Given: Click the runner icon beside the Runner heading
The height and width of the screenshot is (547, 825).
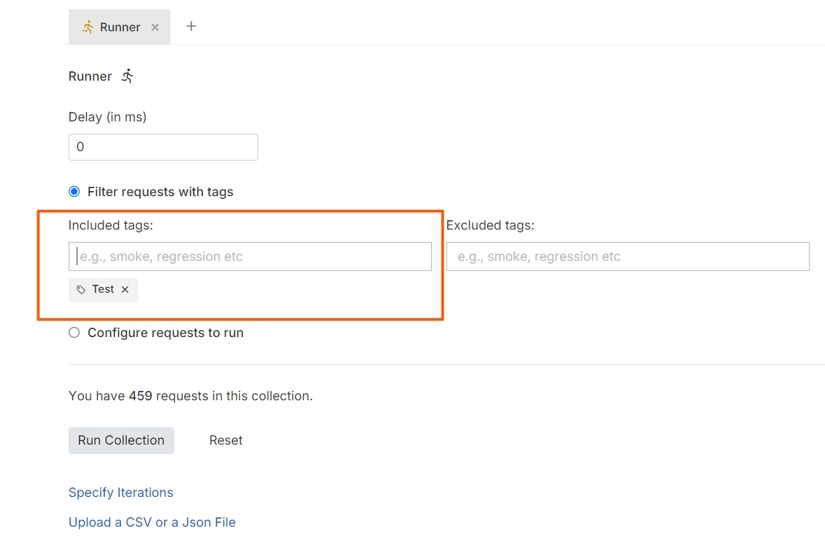Looking at the screenshot, I should [127, 76].
